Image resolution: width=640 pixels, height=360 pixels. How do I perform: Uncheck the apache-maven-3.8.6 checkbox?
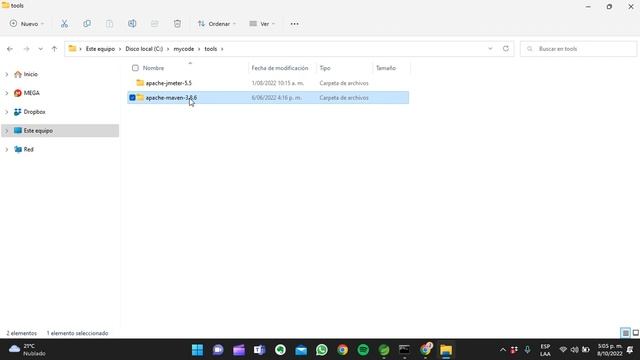coord(132,98)
